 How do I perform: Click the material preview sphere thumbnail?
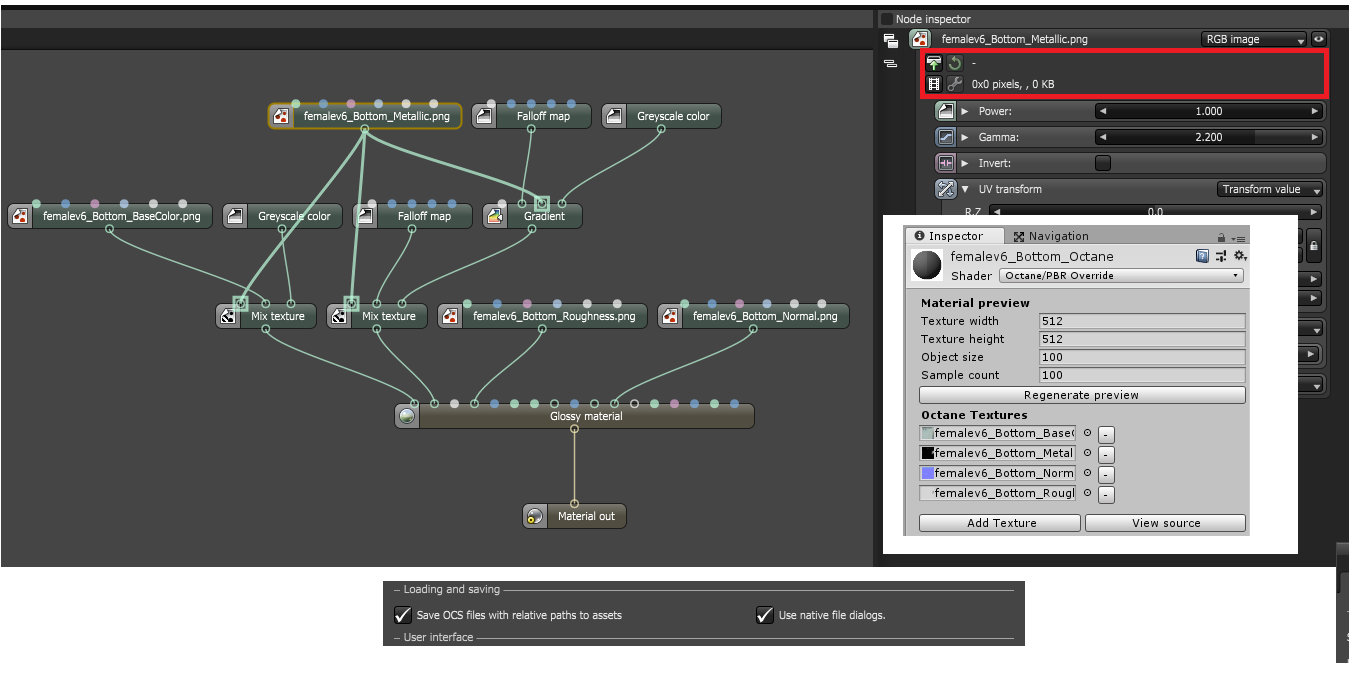click(928, 265)
